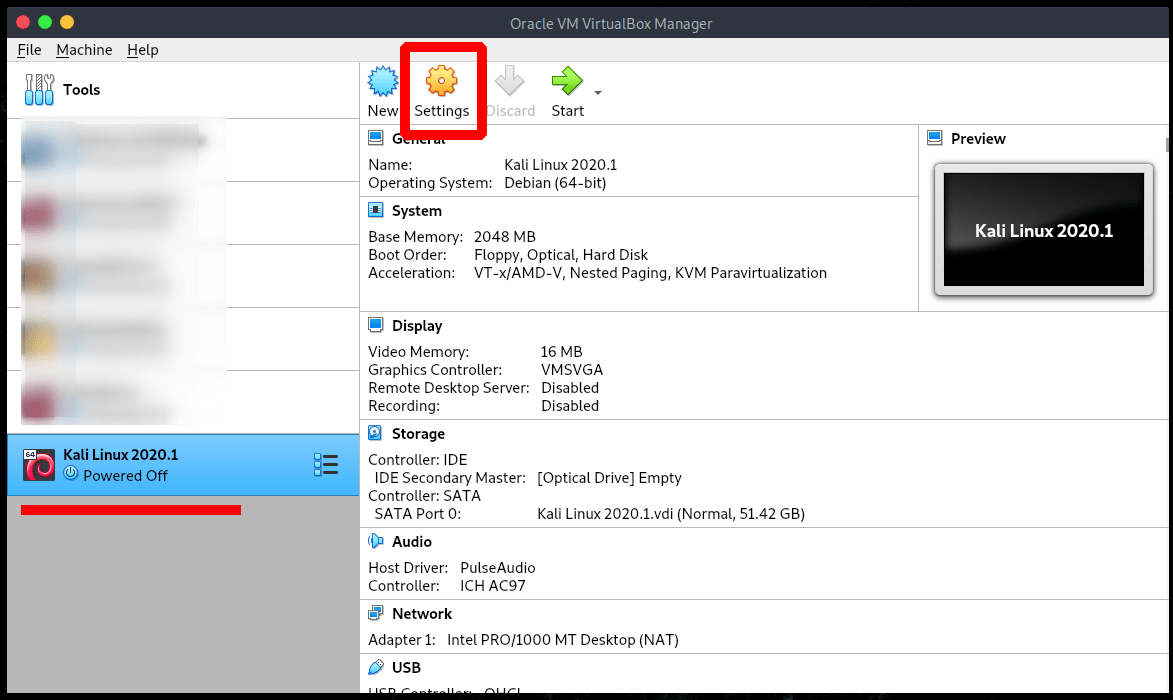The image size is (1173, 700).
Task: Click the Storage section disk icon
Action: (376, 433)
